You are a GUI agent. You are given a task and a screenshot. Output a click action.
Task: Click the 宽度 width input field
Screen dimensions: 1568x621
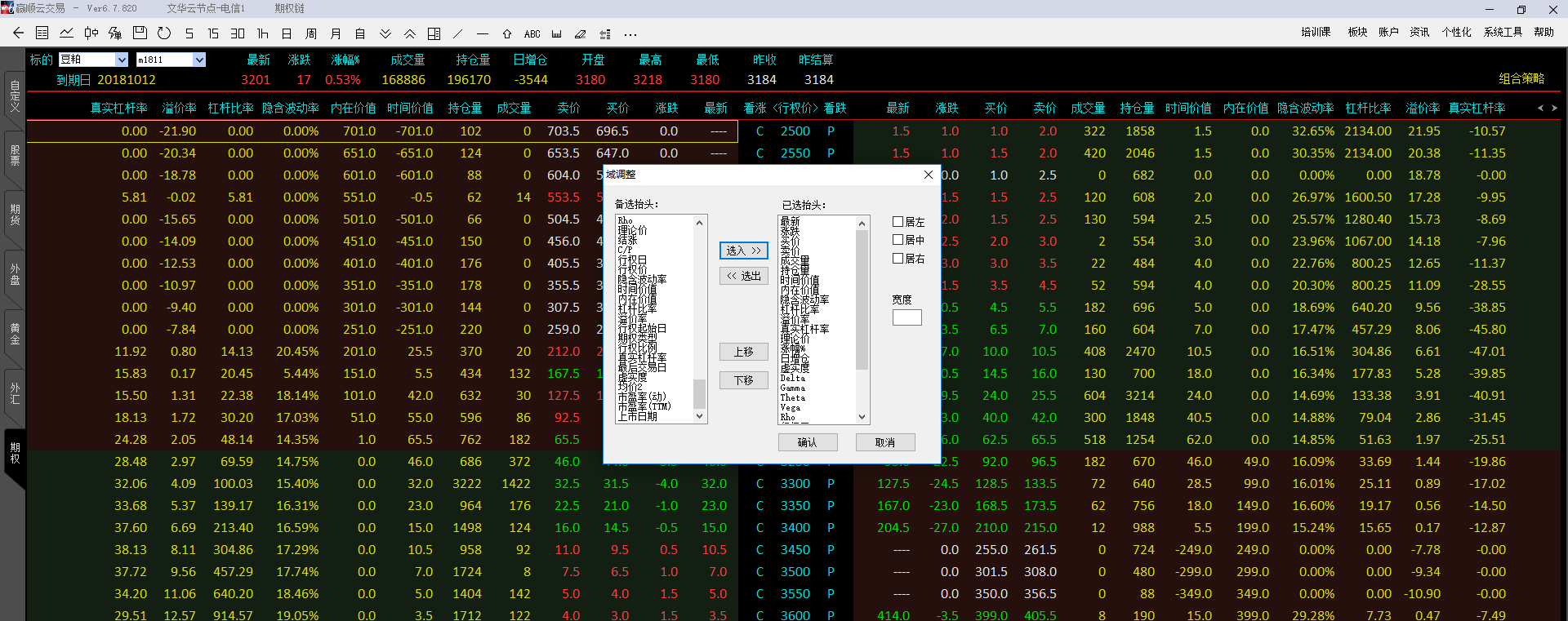click(906, 317)
